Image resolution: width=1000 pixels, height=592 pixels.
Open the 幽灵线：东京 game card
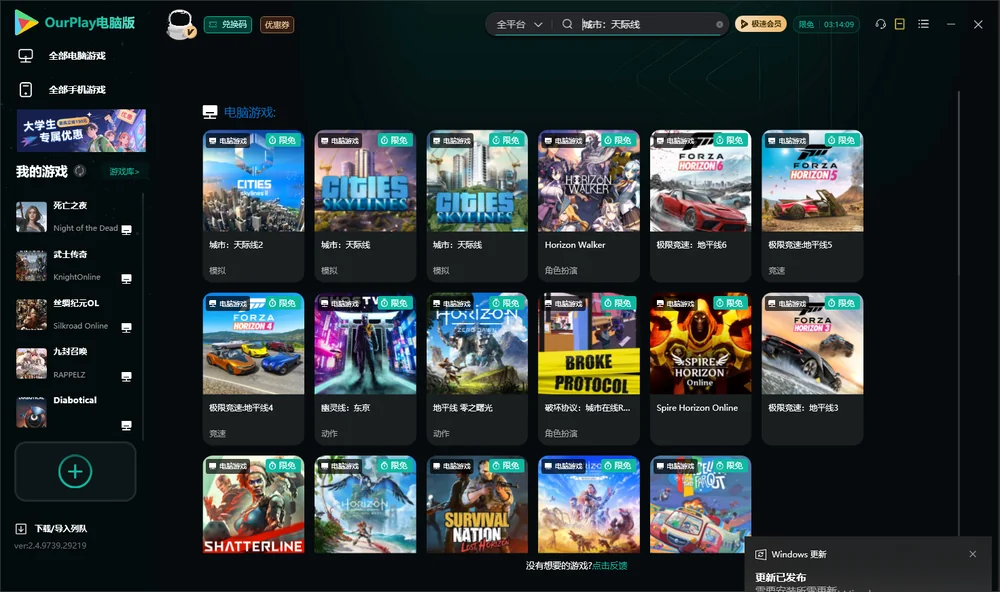(x=365, y=369)
